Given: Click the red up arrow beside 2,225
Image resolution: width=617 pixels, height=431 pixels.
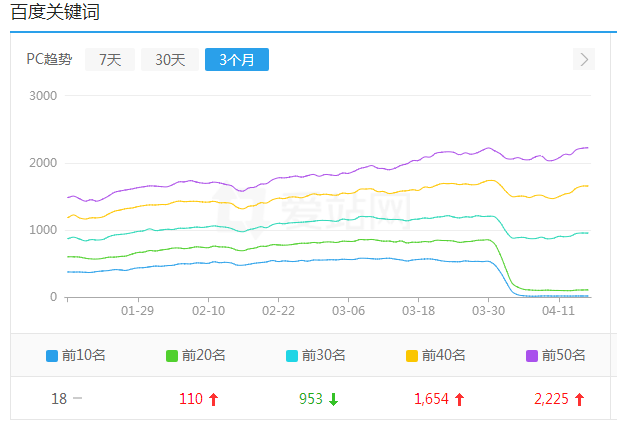Looking at the screenshot, I should click(579, 399).
